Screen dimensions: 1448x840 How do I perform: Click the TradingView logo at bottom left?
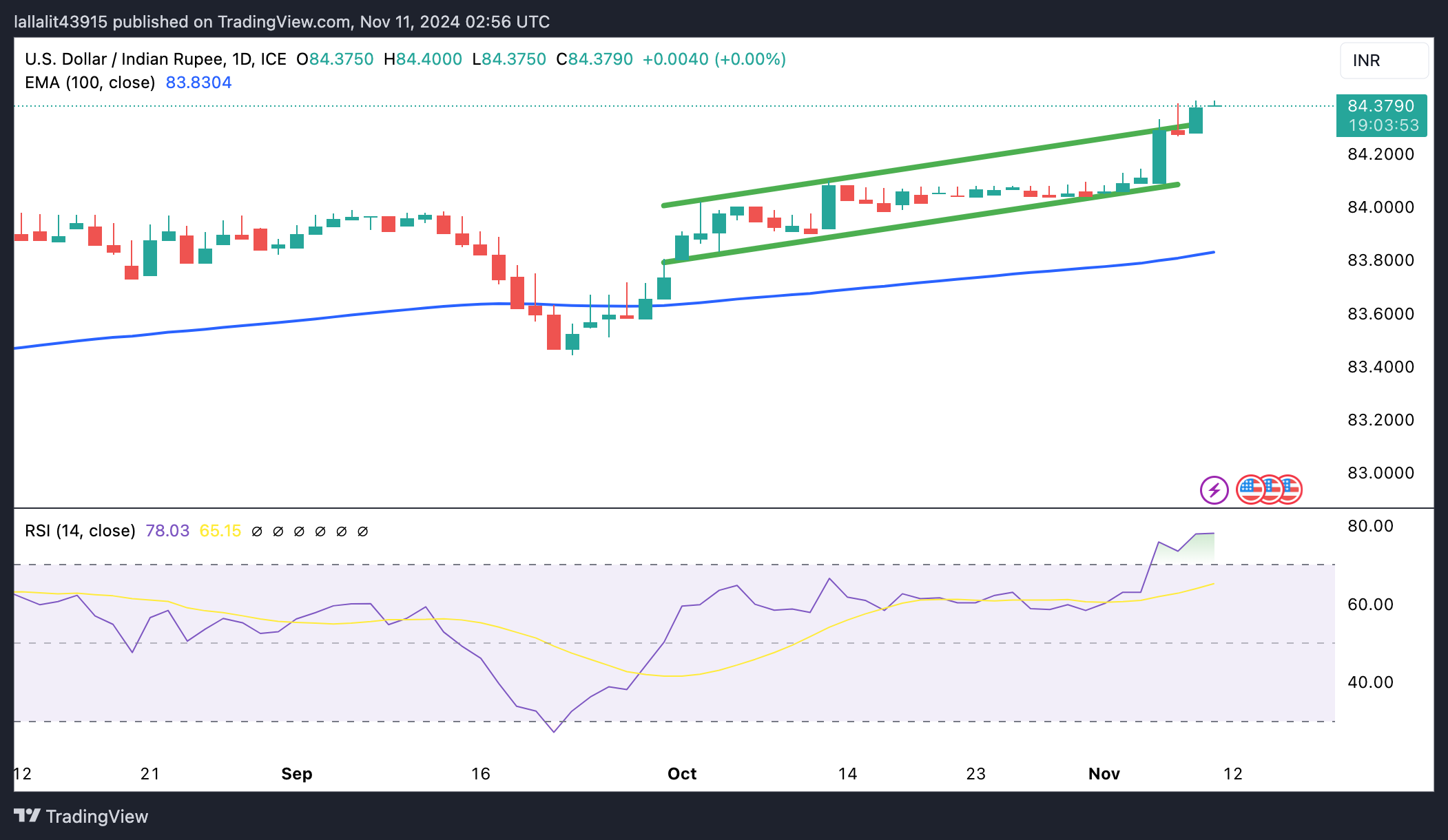coord(81,816)
